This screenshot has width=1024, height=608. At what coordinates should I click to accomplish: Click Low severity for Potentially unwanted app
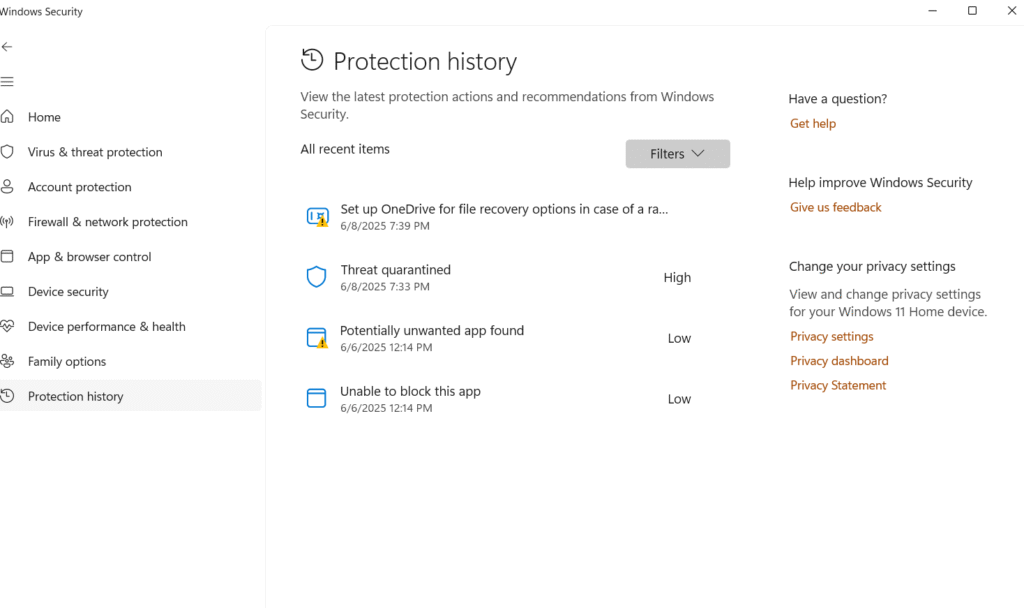tap(679, 338)
